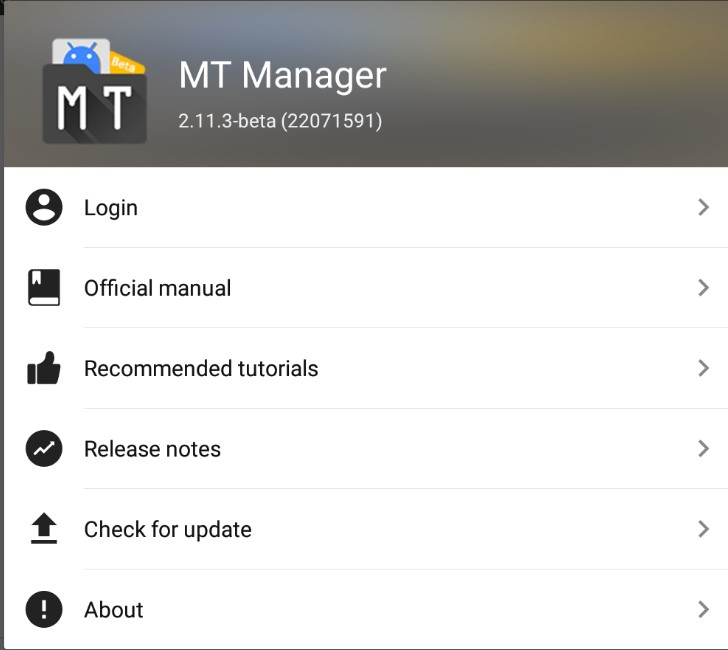Viewport: 728px width, 650px height.
Task: Click the chevron beside Check for update
Action: click(x=703, y=529)
